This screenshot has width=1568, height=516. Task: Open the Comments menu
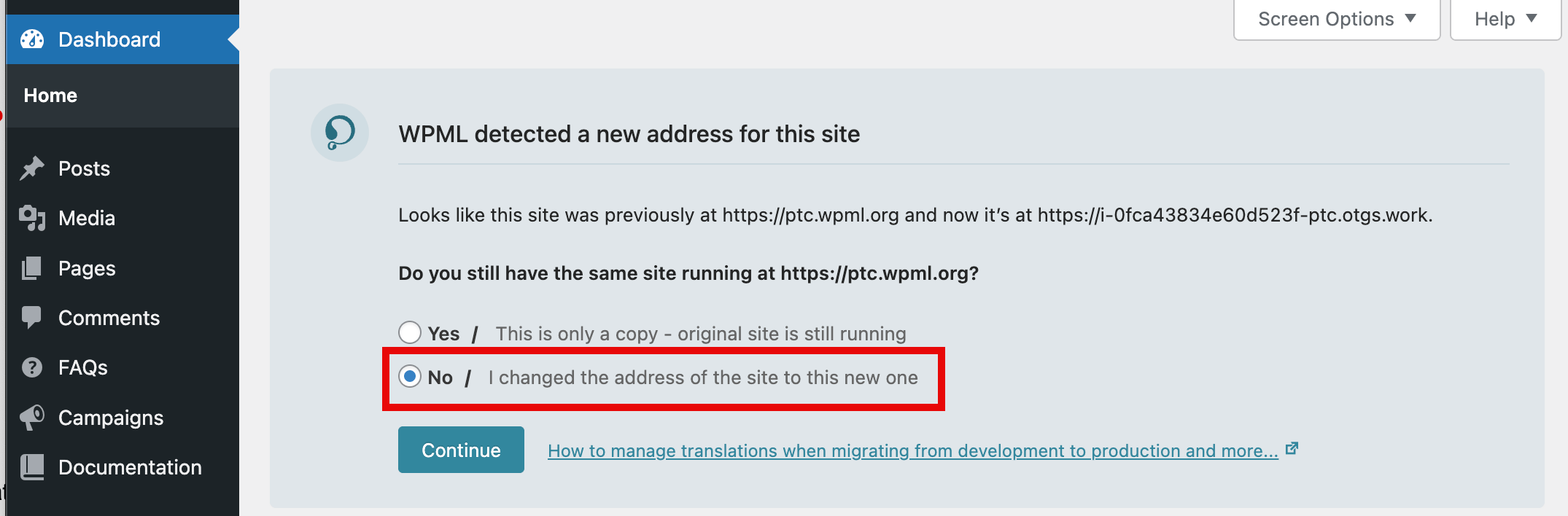[123, 318]
